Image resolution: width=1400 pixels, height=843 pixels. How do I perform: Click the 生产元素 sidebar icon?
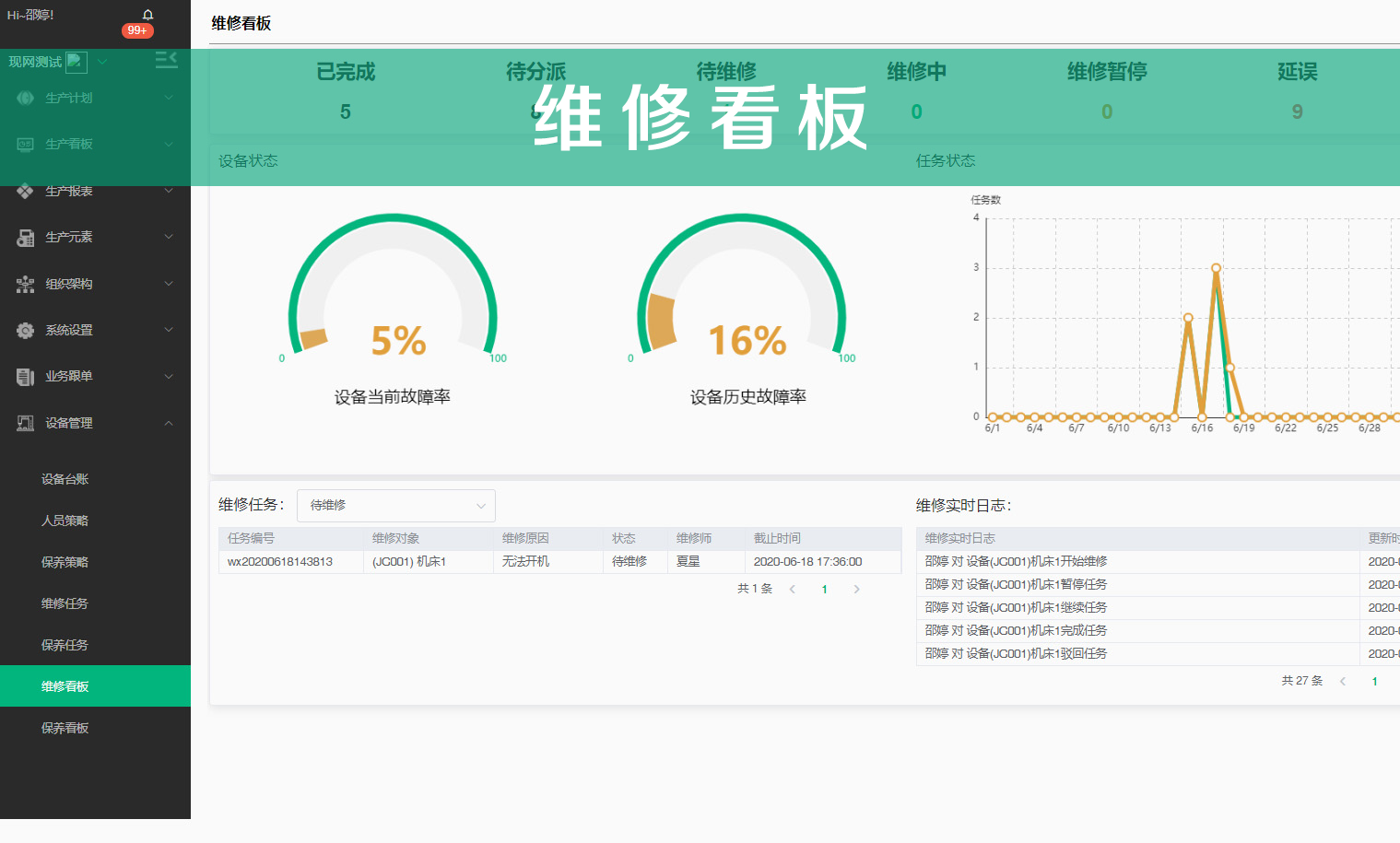click(25, 238)
